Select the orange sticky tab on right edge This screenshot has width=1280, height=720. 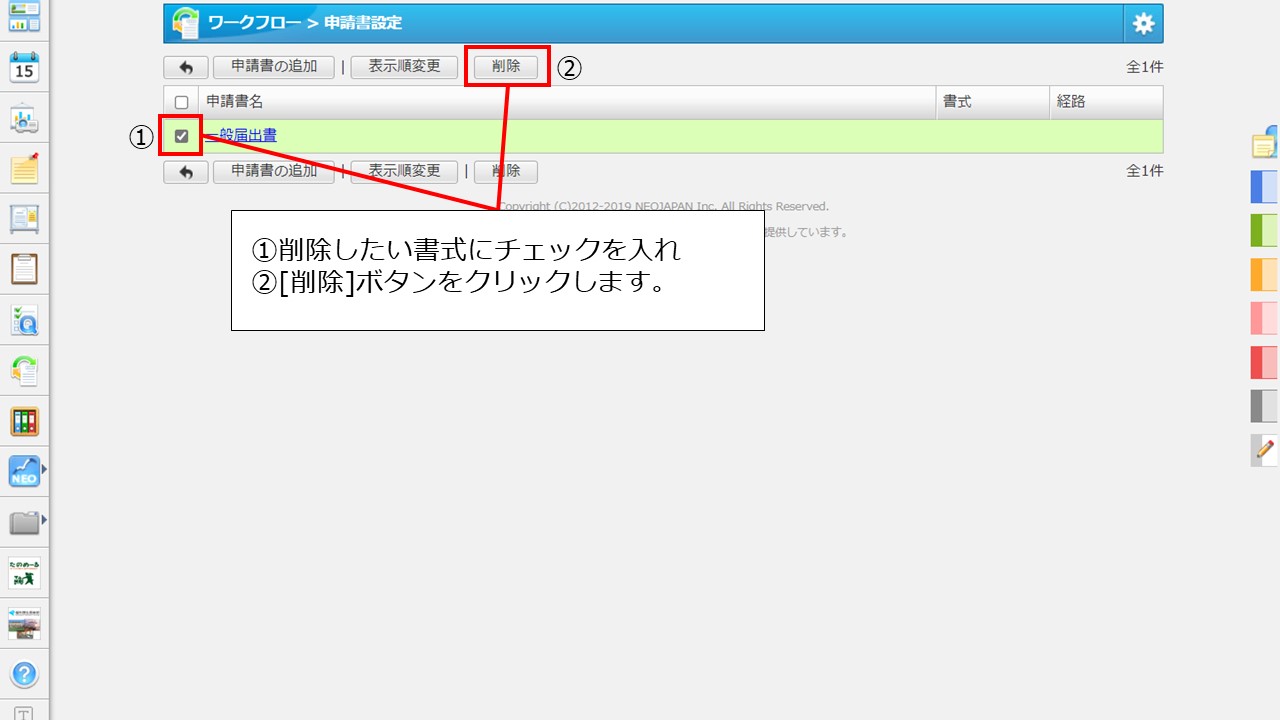click(1265, 275)
